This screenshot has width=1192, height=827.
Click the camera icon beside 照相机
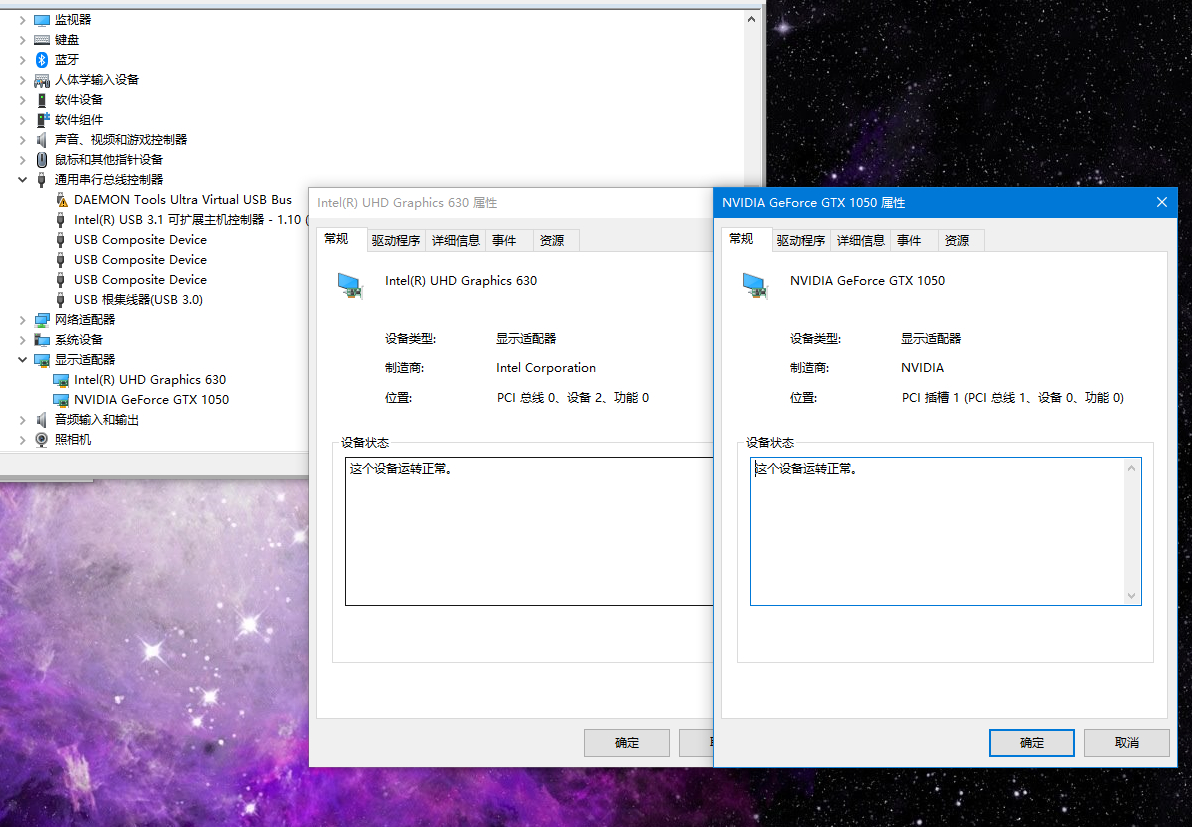42,439
